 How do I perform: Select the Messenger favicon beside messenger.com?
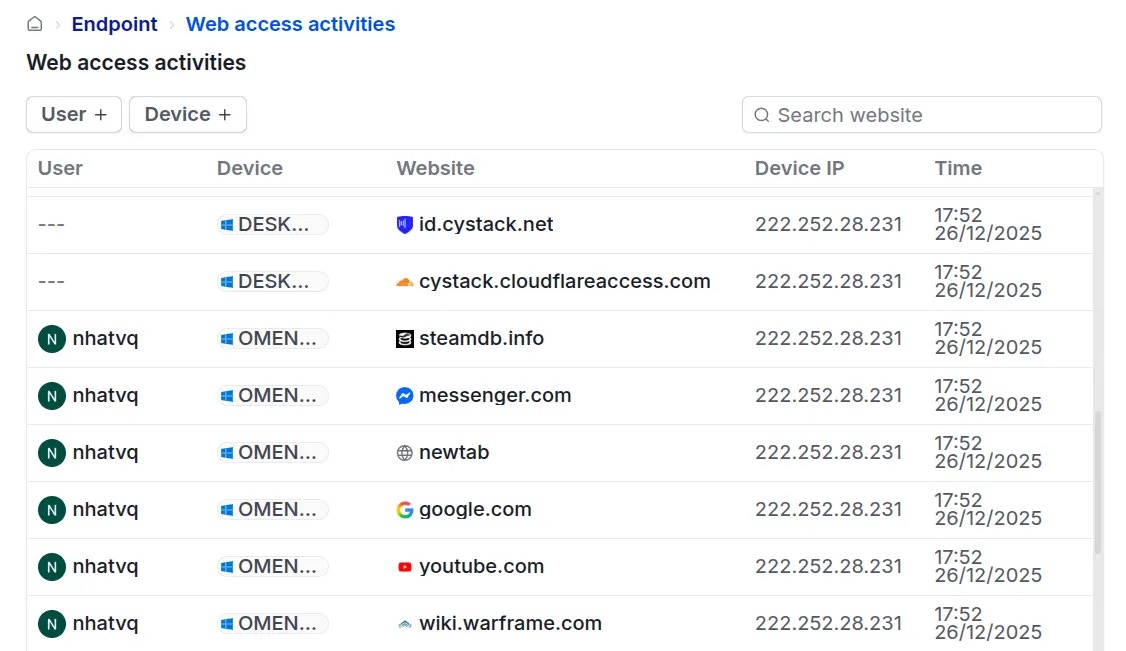pos(404,395)
